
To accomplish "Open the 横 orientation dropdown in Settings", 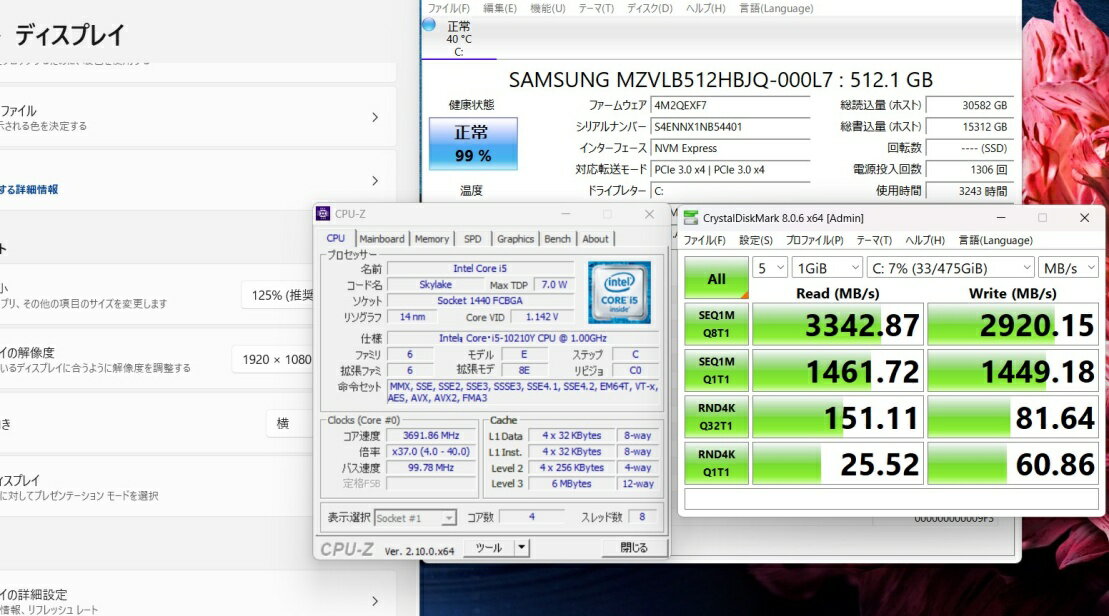I will pos(291,424).
